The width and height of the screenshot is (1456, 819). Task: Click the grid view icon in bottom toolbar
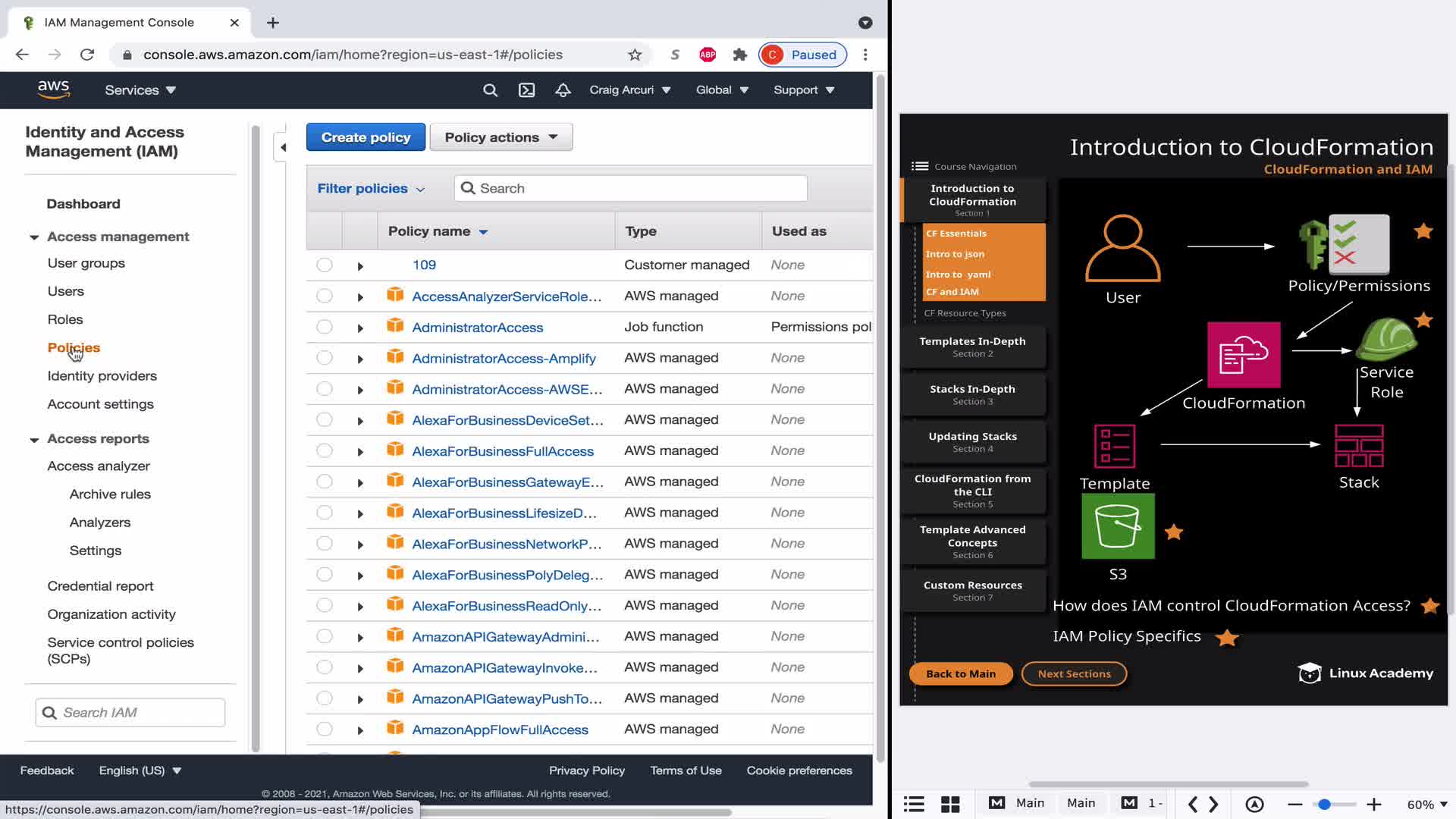[950, 804]
